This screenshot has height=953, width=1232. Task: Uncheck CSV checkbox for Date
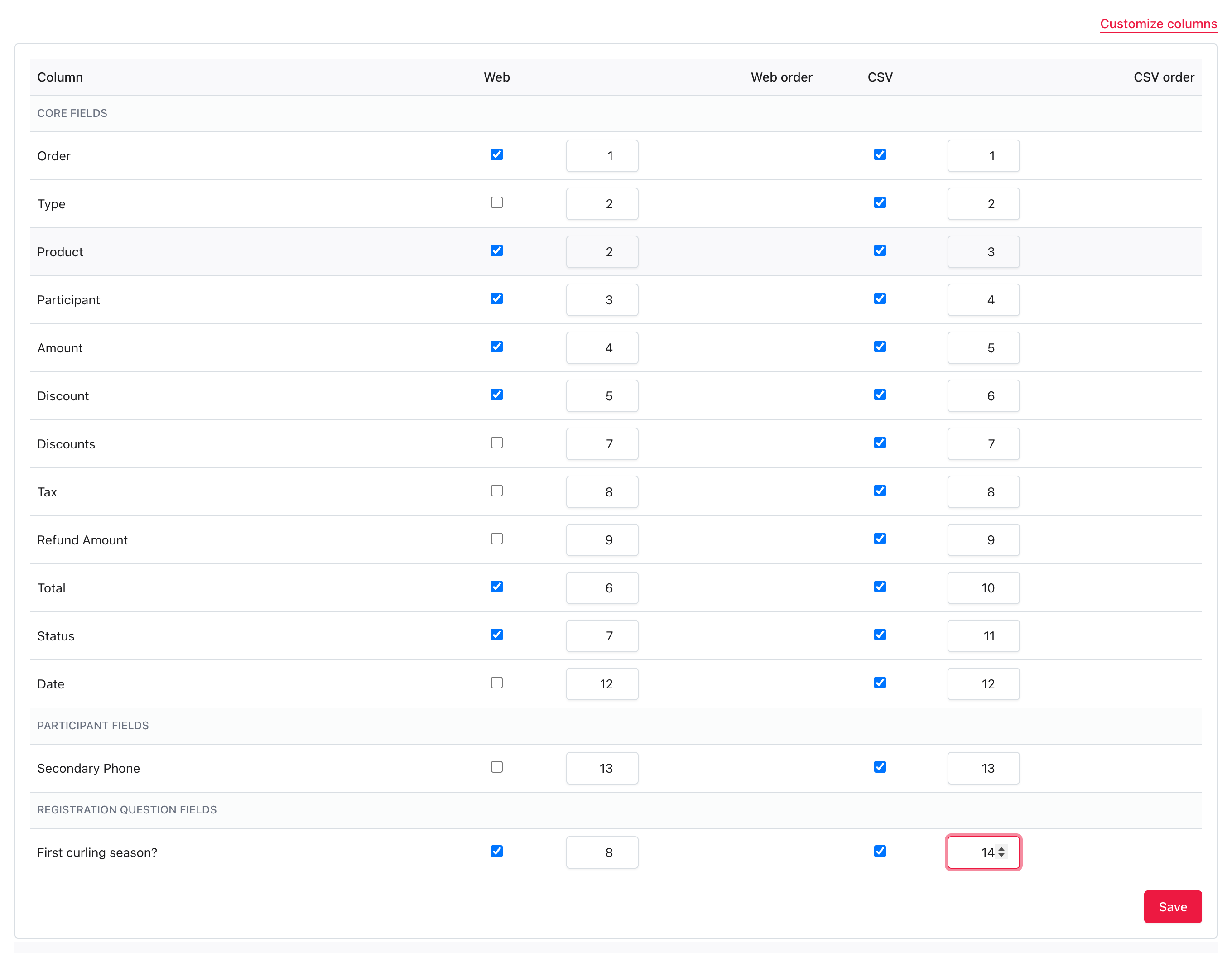point(880,682)
